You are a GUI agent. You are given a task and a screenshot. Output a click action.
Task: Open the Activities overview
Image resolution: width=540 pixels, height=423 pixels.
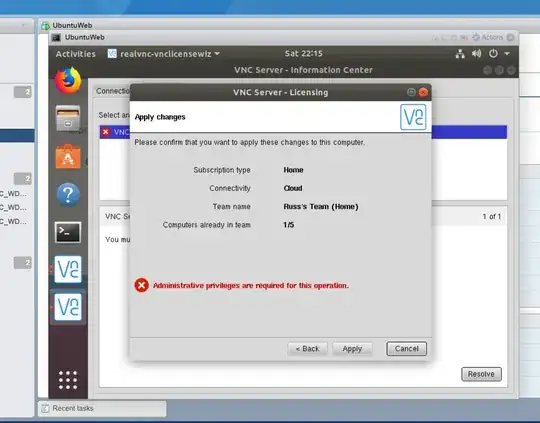(75, 54)
